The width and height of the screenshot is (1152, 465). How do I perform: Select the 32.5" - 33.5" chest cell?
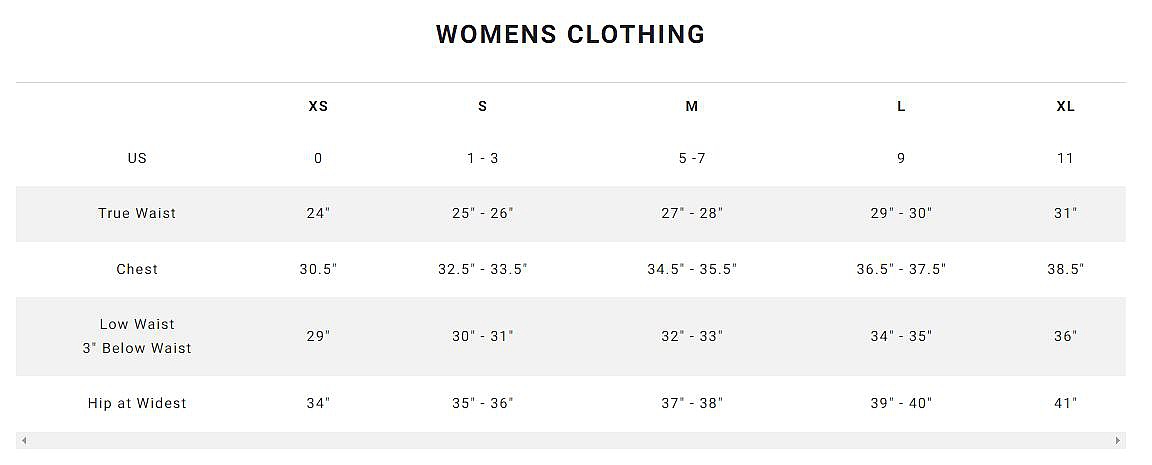coord(483,270)
